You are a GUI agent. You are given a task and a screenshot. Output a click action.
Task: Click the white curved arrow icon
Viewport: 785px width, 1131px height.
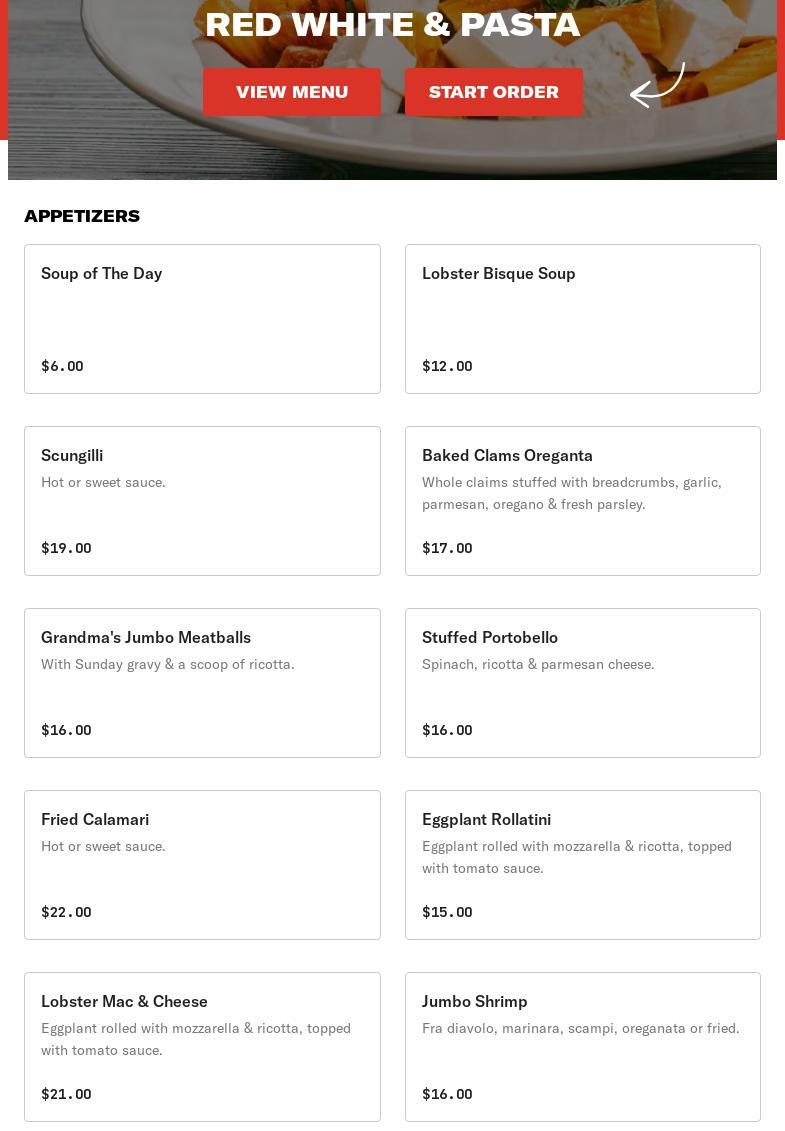(x=657, y=85)
